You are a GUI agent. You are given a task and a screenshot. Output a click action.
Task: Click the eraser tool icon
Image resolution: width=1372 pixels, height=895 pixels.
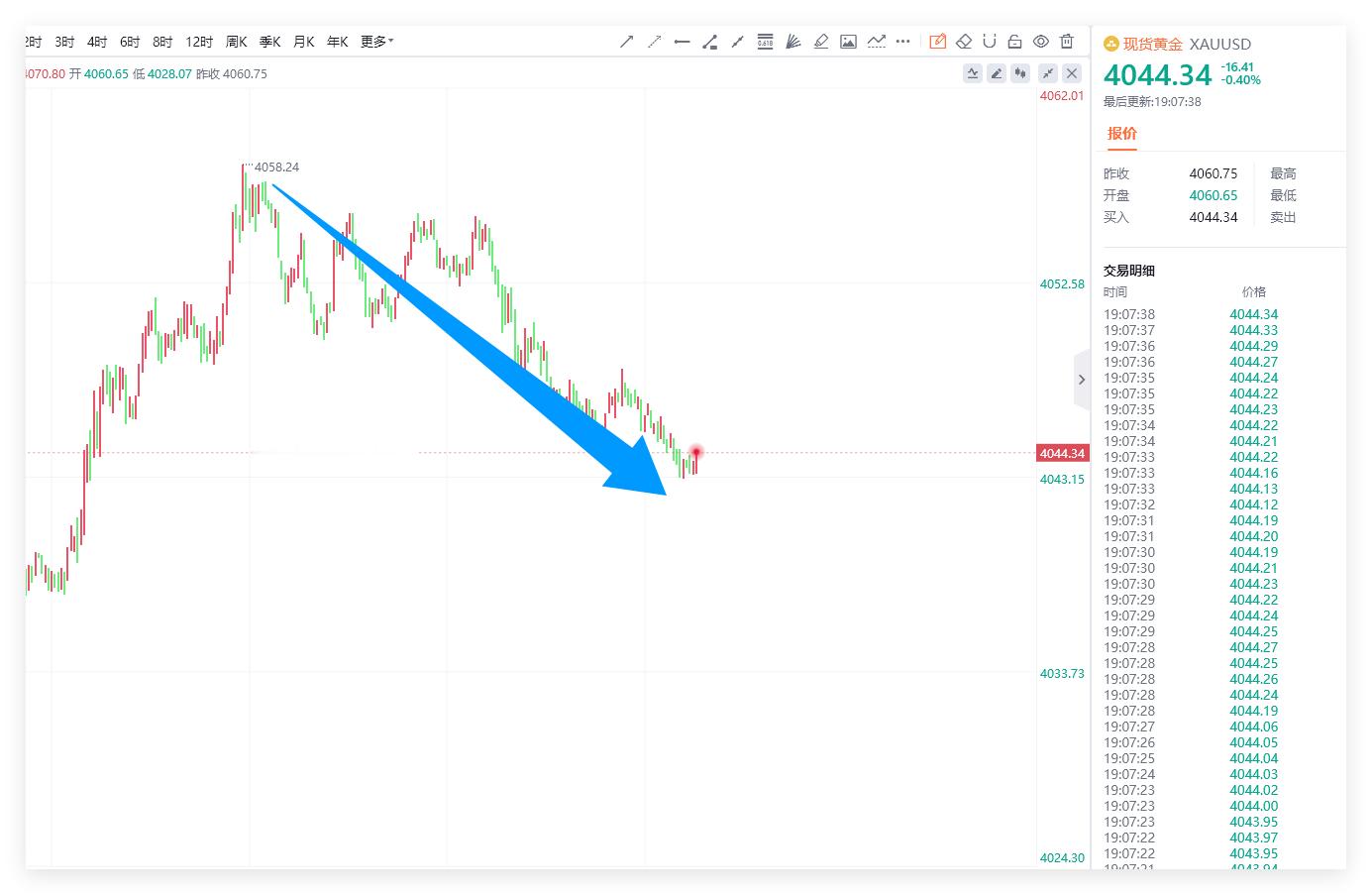(963, 42)
